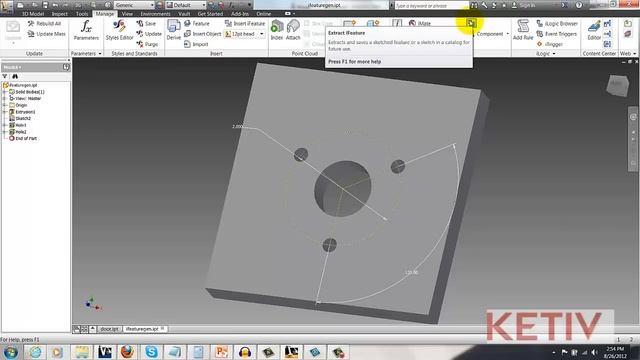Click the 135.00 angle dimension
The width and height of the screenshot is (640, 360).
tap(411, 272)
